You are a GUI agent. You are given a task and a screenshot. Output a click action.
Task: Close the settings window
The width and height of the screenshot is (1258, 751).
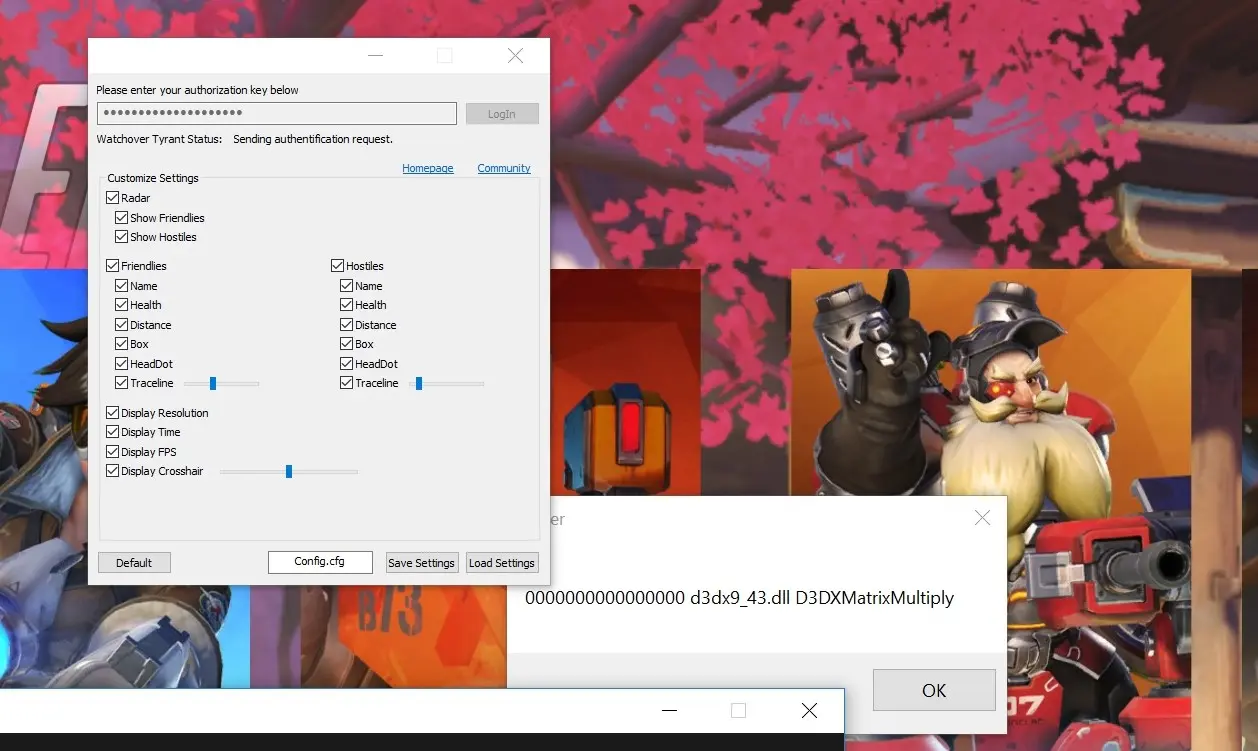pyautogui.click(x=515, y=56)
